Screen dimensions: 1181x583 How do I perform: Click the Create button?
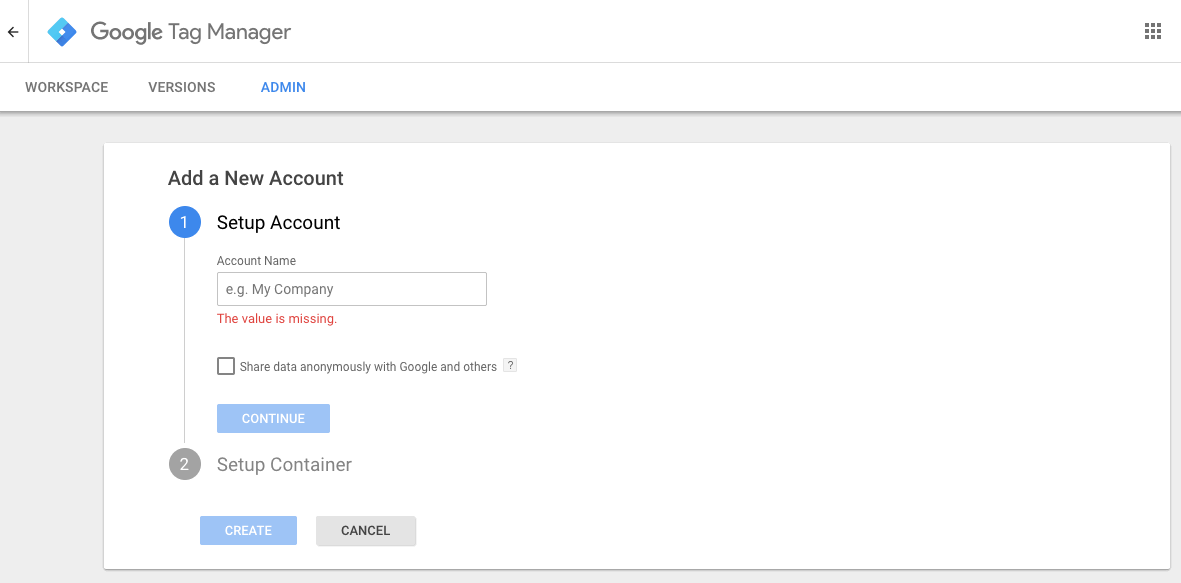(248, 531)
